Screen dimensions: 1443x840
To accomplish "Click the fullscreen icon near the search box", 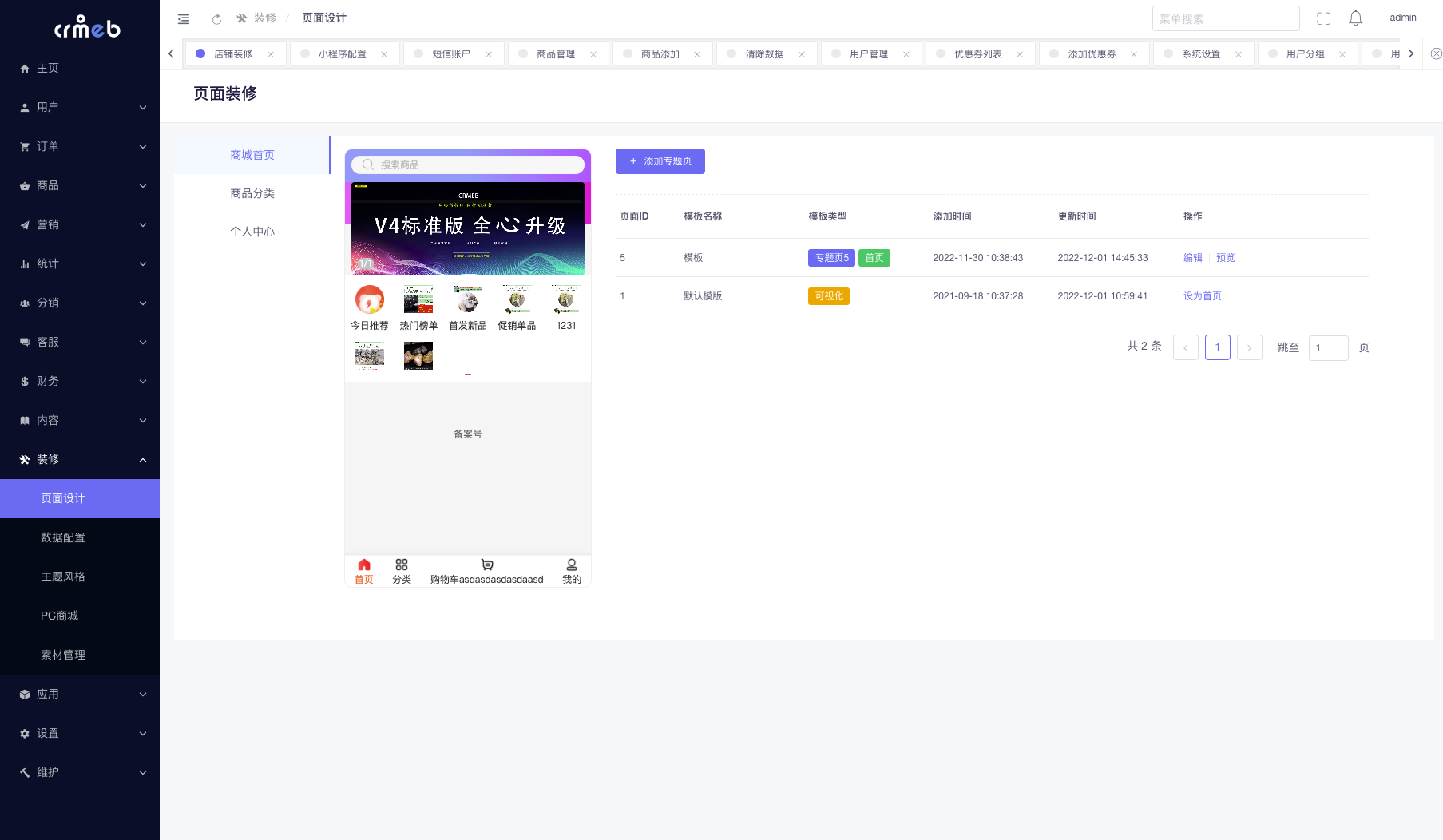I will coord(1323,18).
